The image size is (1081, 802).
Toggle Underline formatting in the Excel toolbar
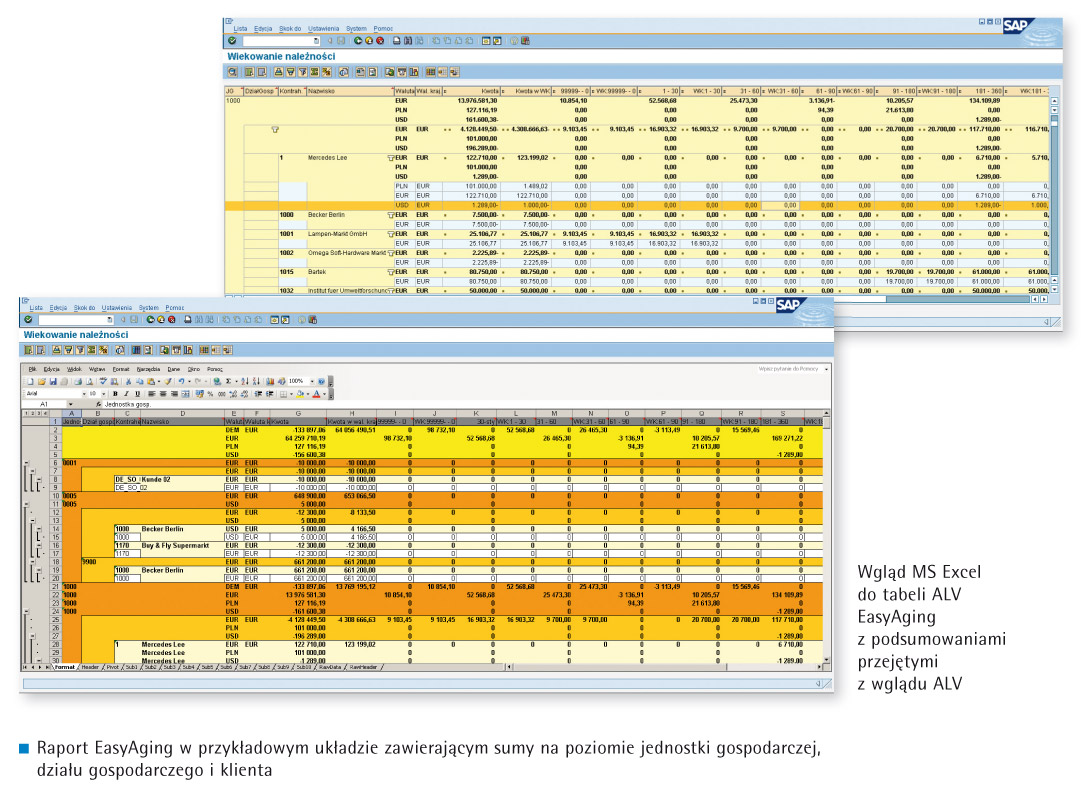pyautogui.click(x=137, y=394)
